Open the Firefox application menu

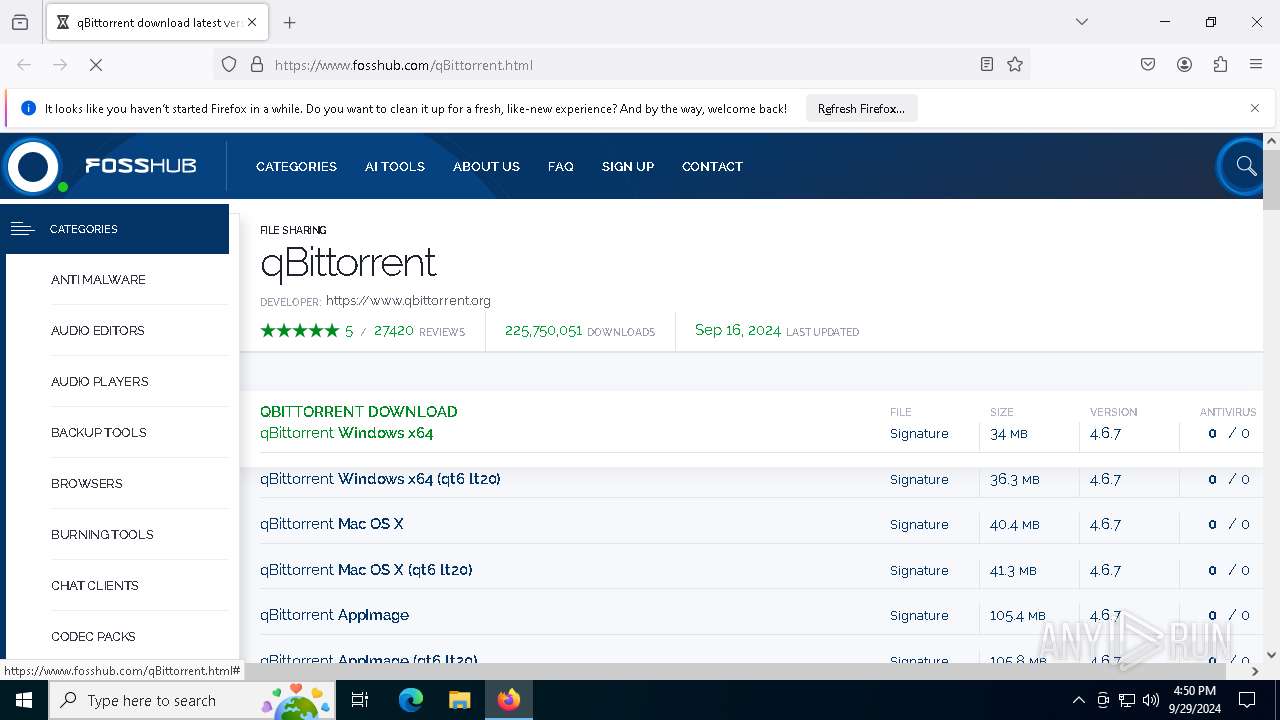[1256, 65]
